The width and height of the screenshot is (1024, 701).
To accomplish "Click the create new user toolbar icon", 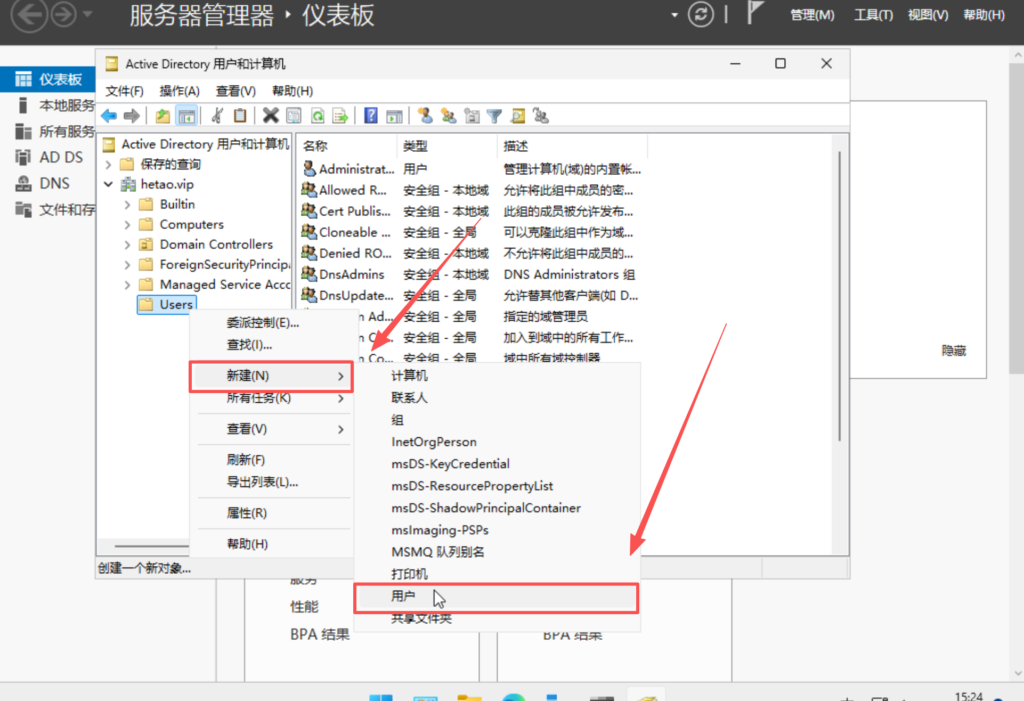I will tap(424, 116).
